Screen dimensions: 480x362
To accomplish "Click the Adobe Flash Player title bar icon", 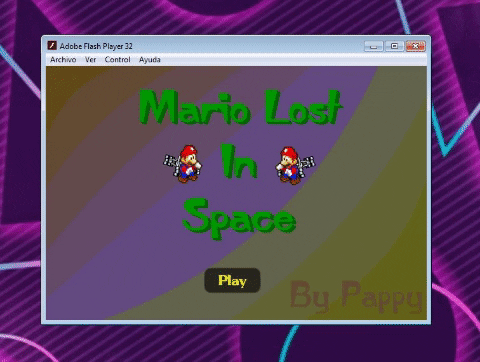I will coord(52,46).
